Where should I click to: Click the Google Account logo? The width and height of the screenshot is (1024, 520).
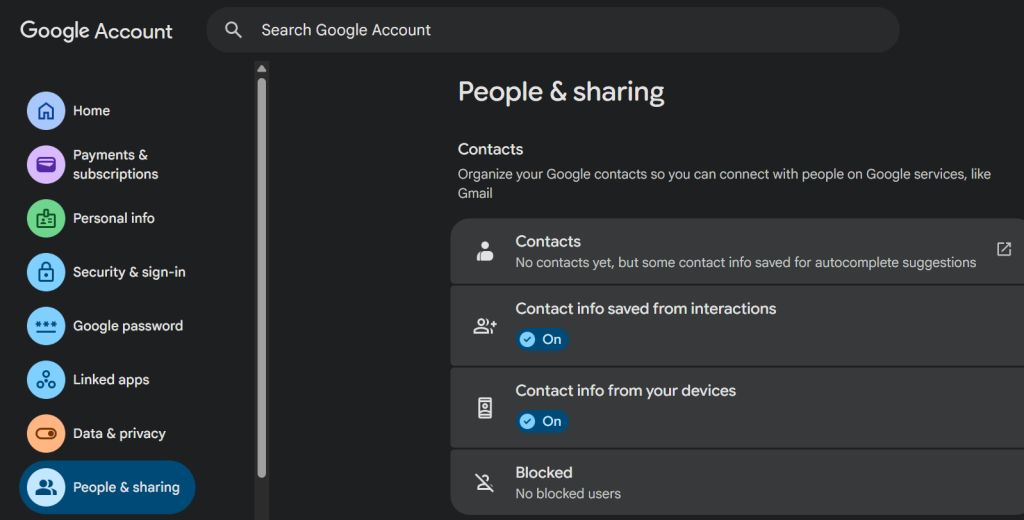click(97, 31)
